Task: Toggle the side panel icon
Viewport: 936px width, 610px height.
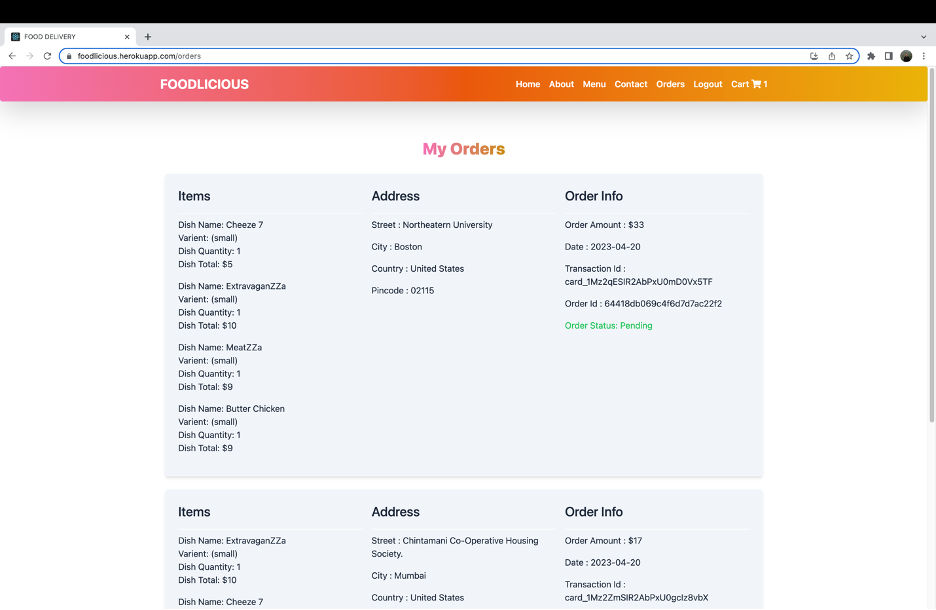Action: (888, 56)
